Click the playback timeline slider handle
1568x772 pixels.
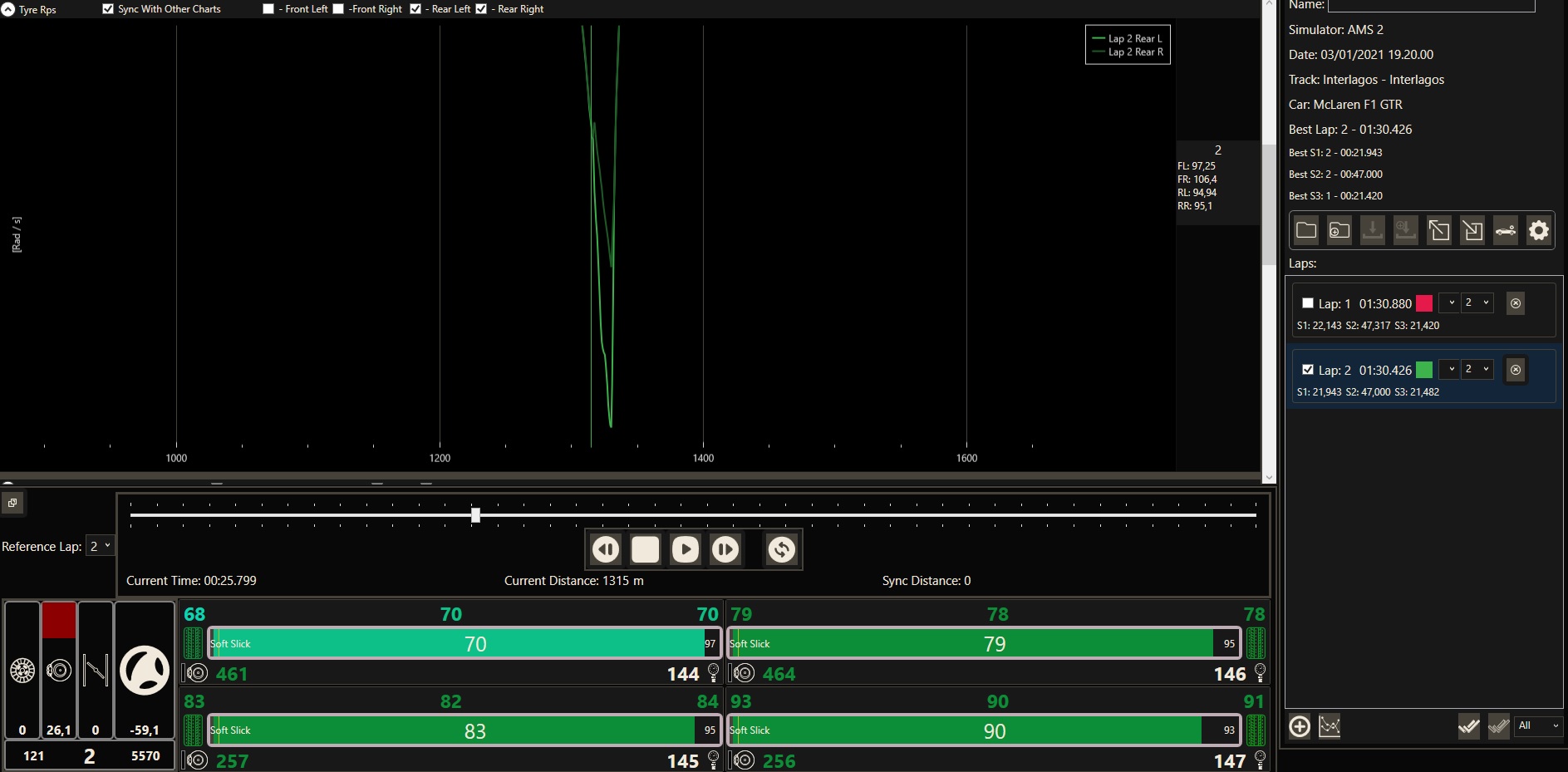[475, 515]
